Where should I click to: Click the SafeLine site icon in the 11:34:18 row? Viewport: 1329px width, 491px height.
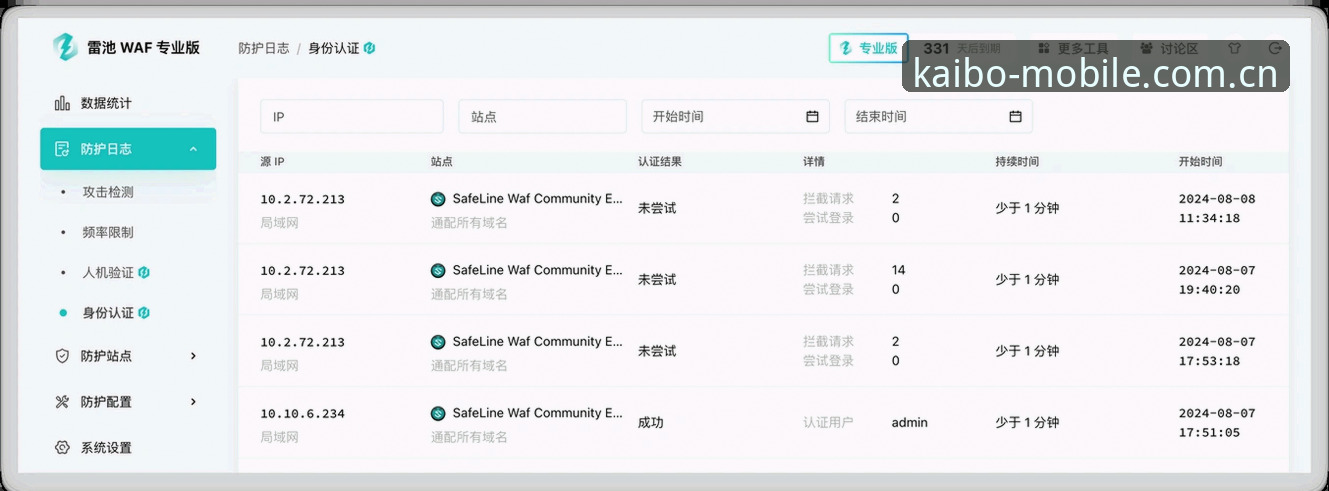438,200
